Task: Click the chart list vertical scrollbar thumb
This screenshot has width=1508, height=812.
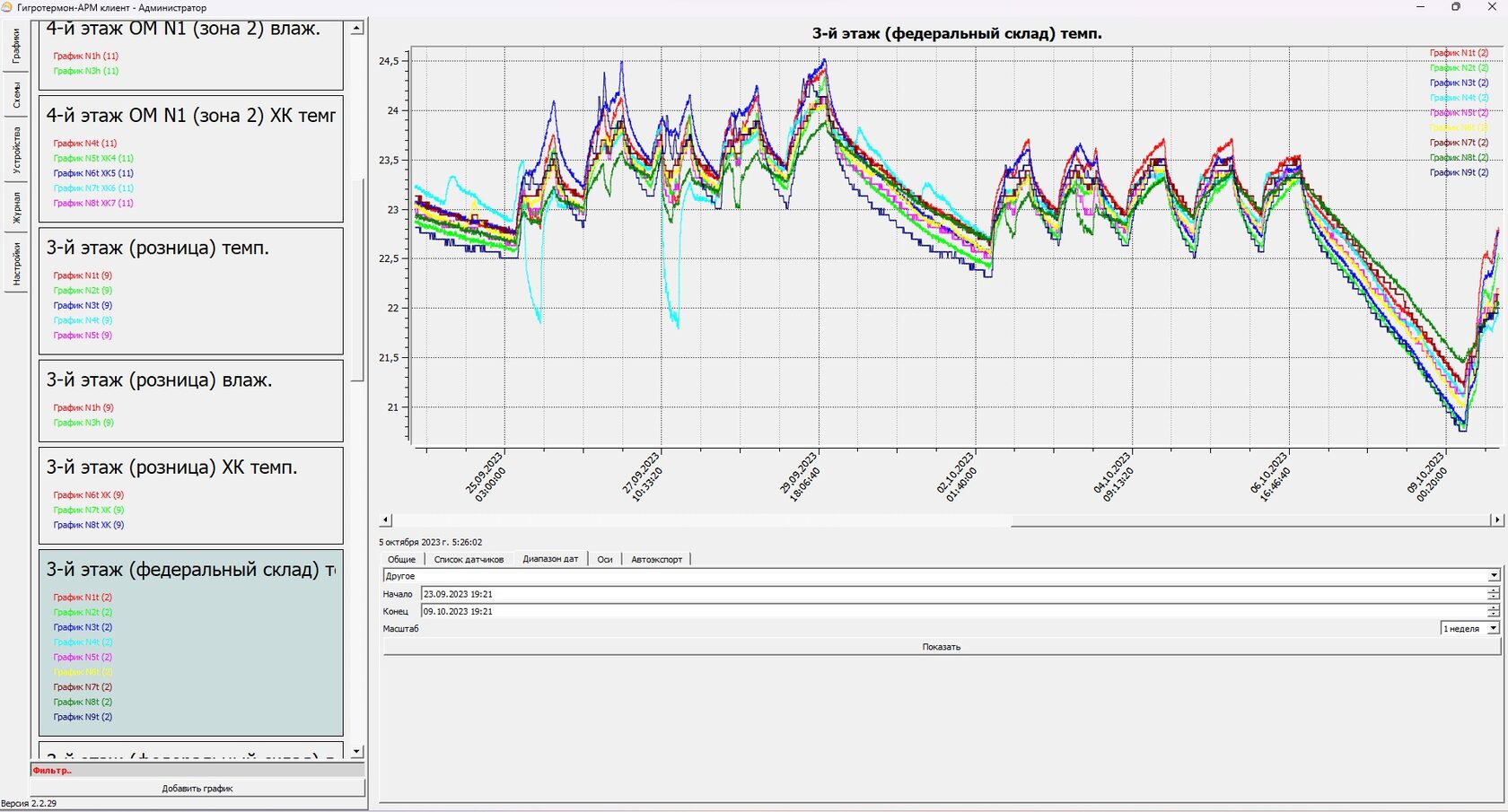Action: click(357, 280)
